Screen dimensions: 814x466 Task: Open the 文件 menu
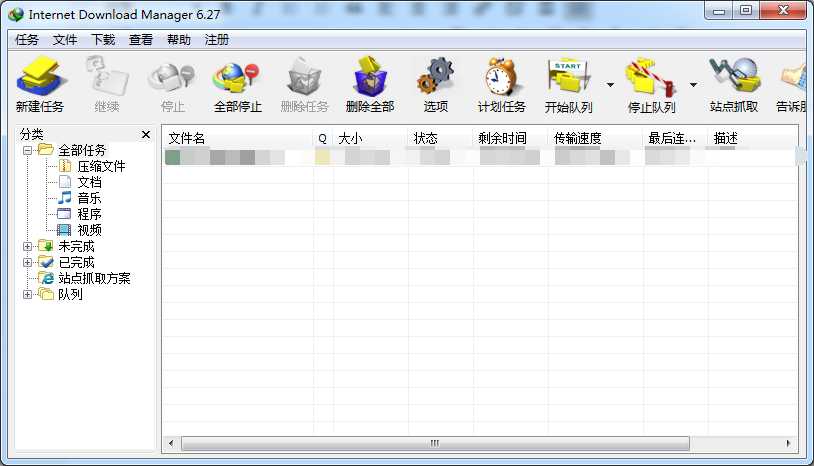click(x=65, y=40)
